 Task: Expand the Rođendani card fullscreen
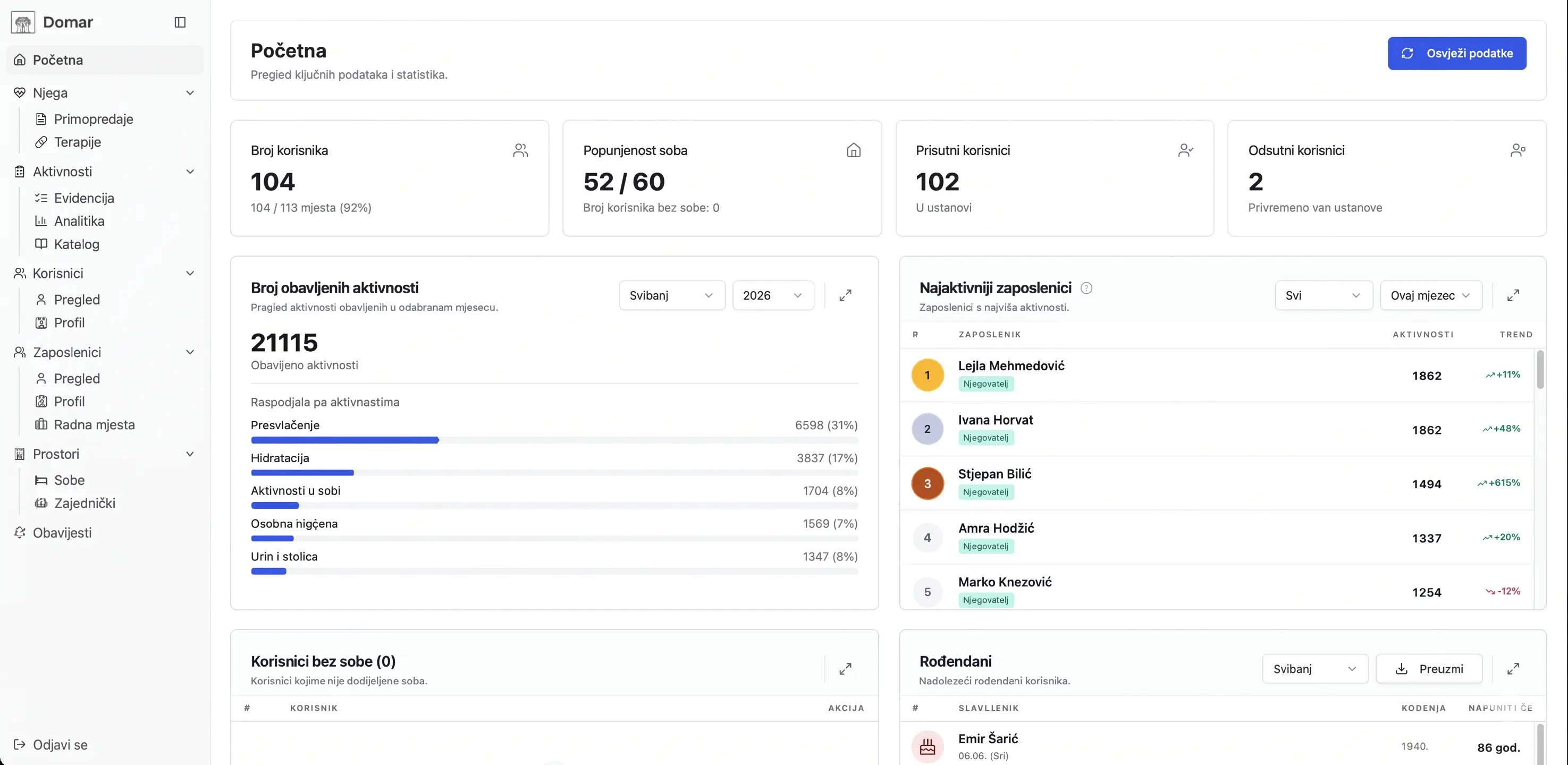point(1513,669)
